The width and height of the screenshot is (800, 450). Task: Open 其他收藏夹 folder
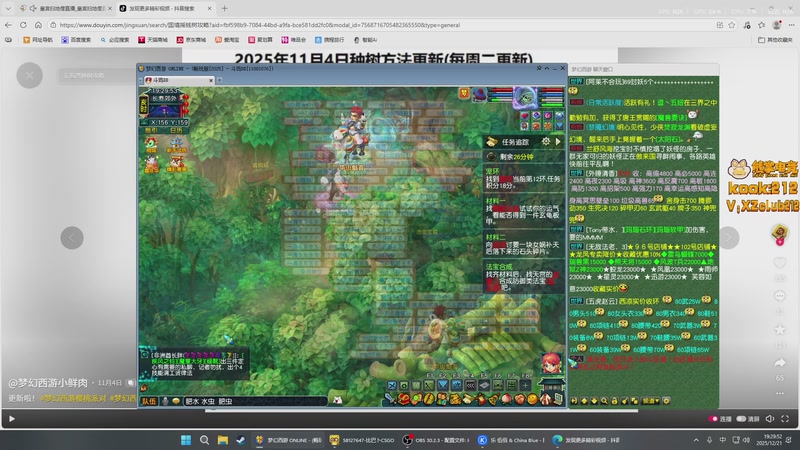pos(775,39)
